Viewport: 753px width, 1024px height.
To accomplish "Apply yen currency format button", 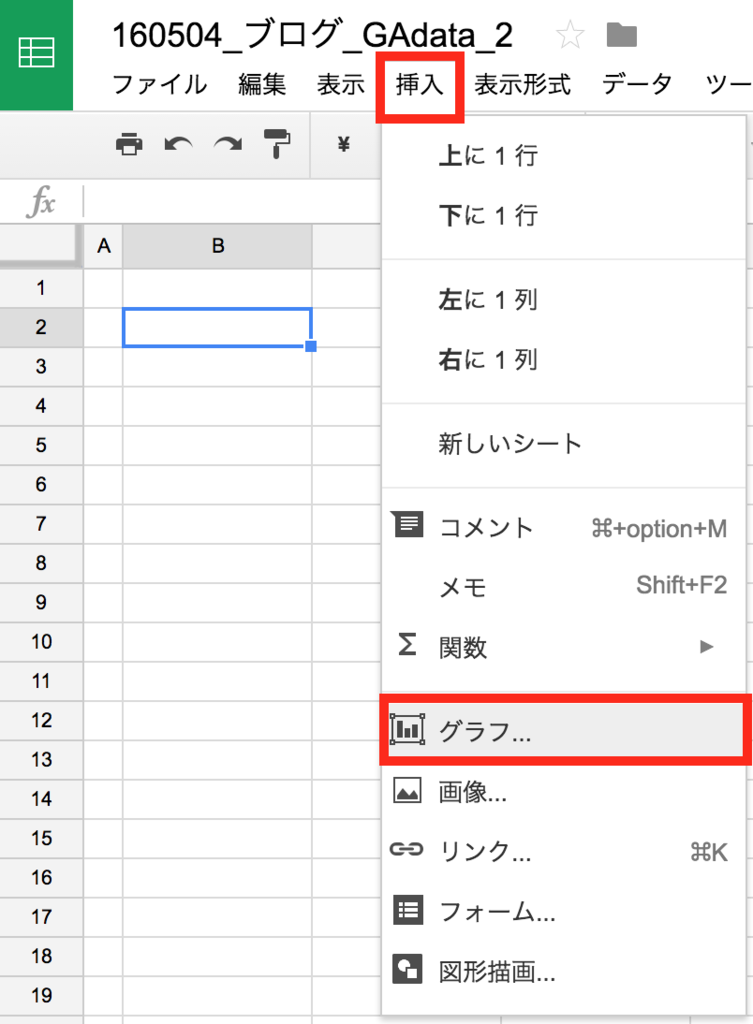I will 344,144.
